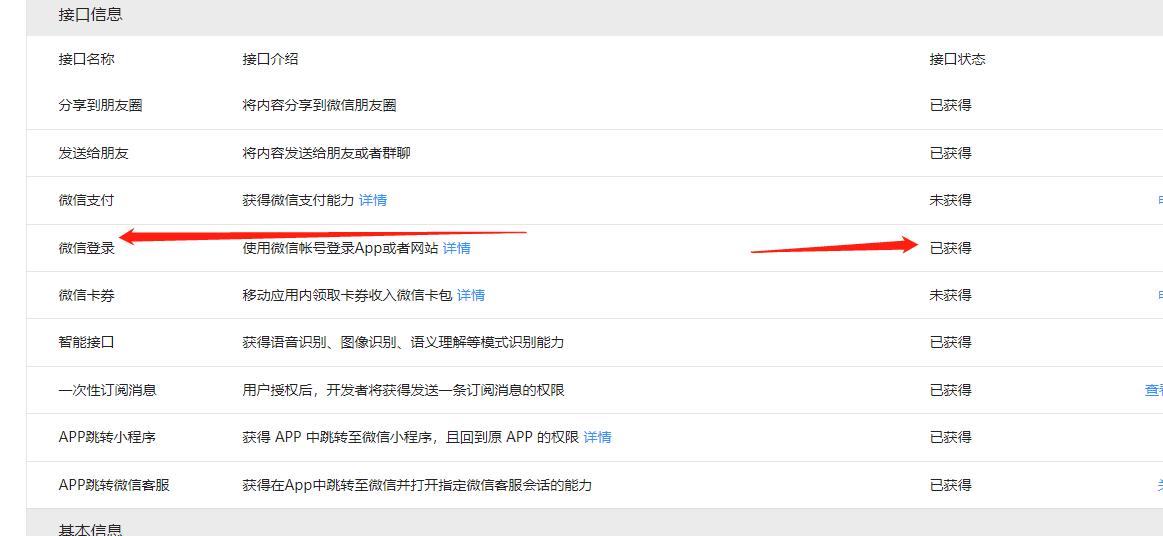Open 详情 link for APP跳转小程序
Viewport: 1163px width, 536px height.
coord(598,437)
